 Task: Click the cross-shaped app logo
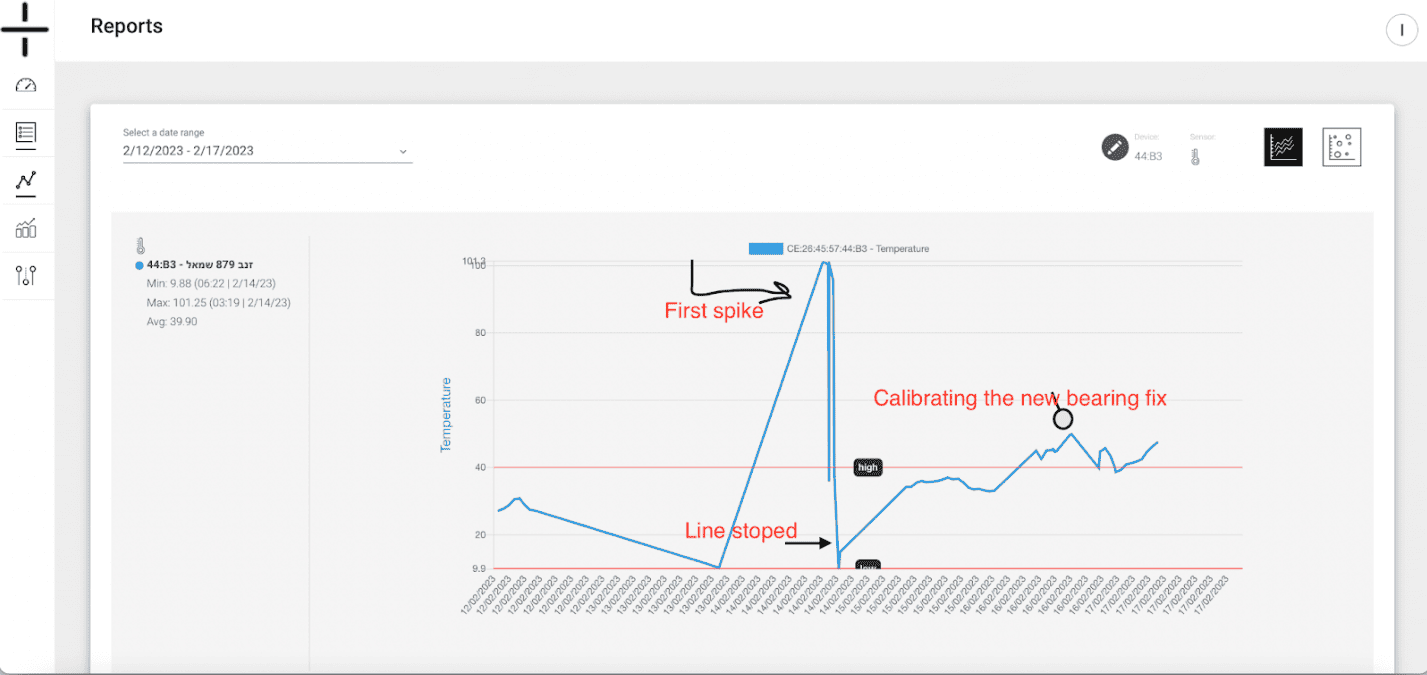tap(26, 28)
